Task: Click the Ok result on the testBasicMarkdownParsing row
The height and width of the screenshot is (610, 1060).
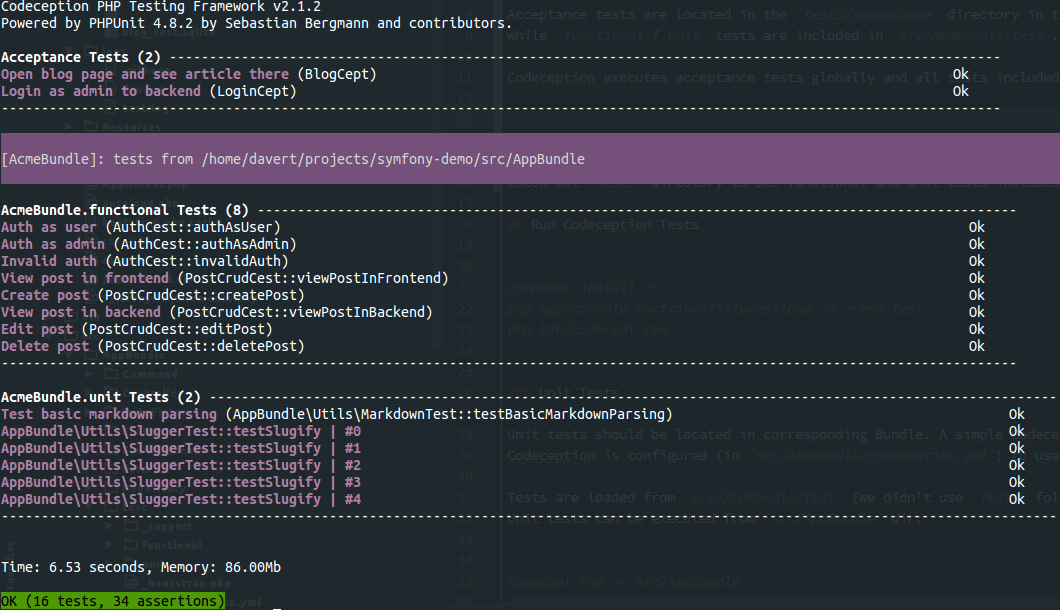Action: [1017, 414]
